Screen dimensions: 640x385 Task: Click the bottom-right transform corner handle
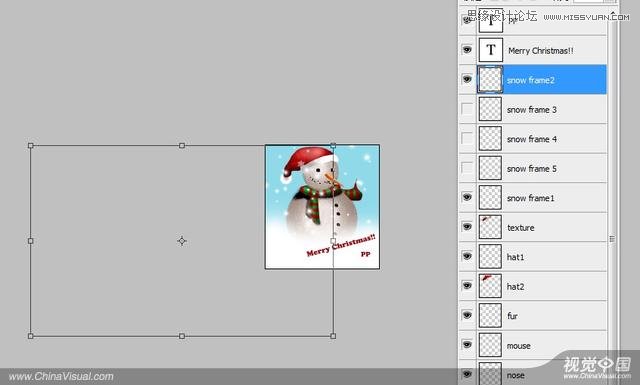pos(333,336)
